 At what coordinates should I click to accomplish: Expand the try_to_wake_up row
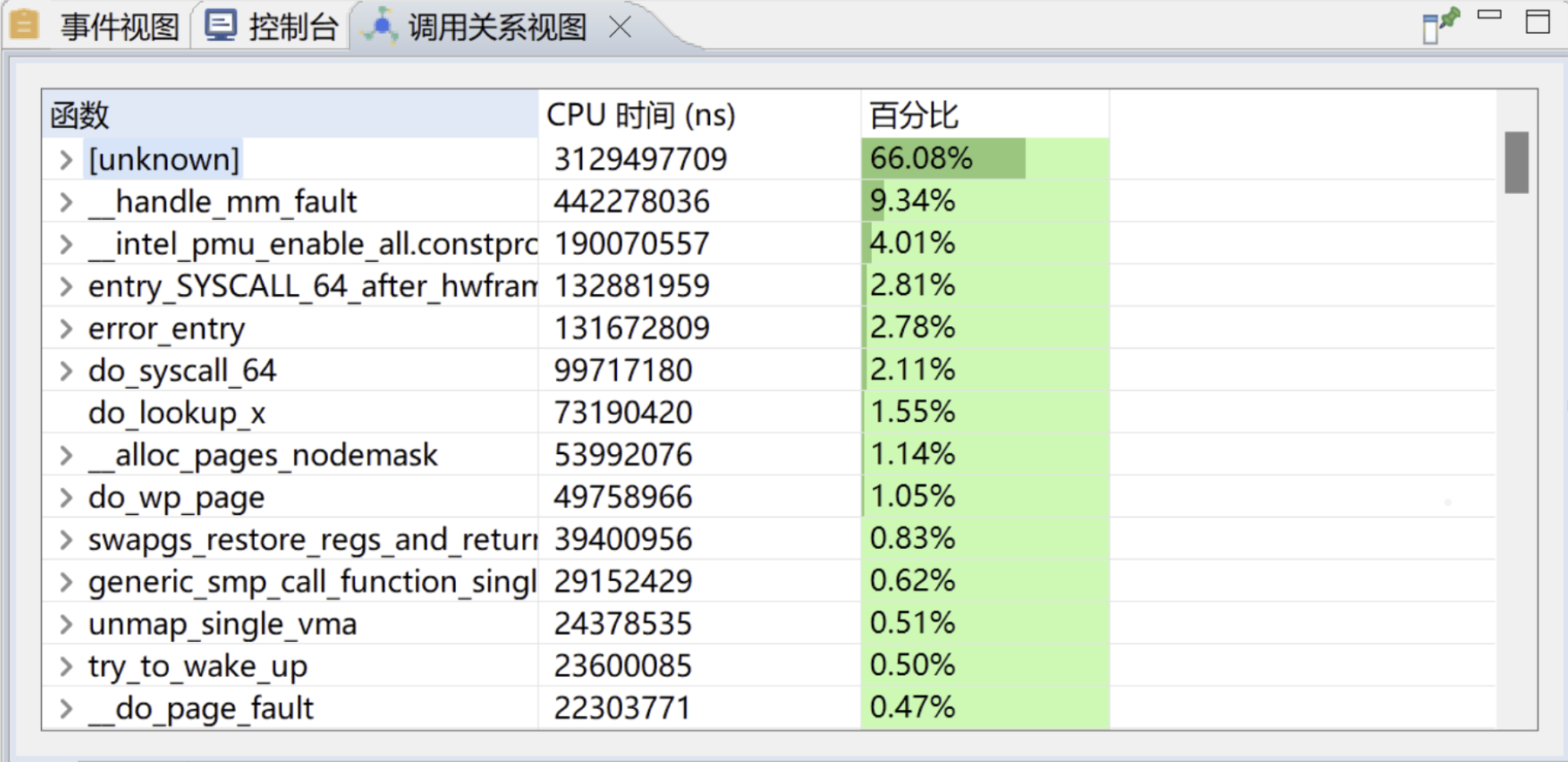pyautogui.click(x=65, y=666)
